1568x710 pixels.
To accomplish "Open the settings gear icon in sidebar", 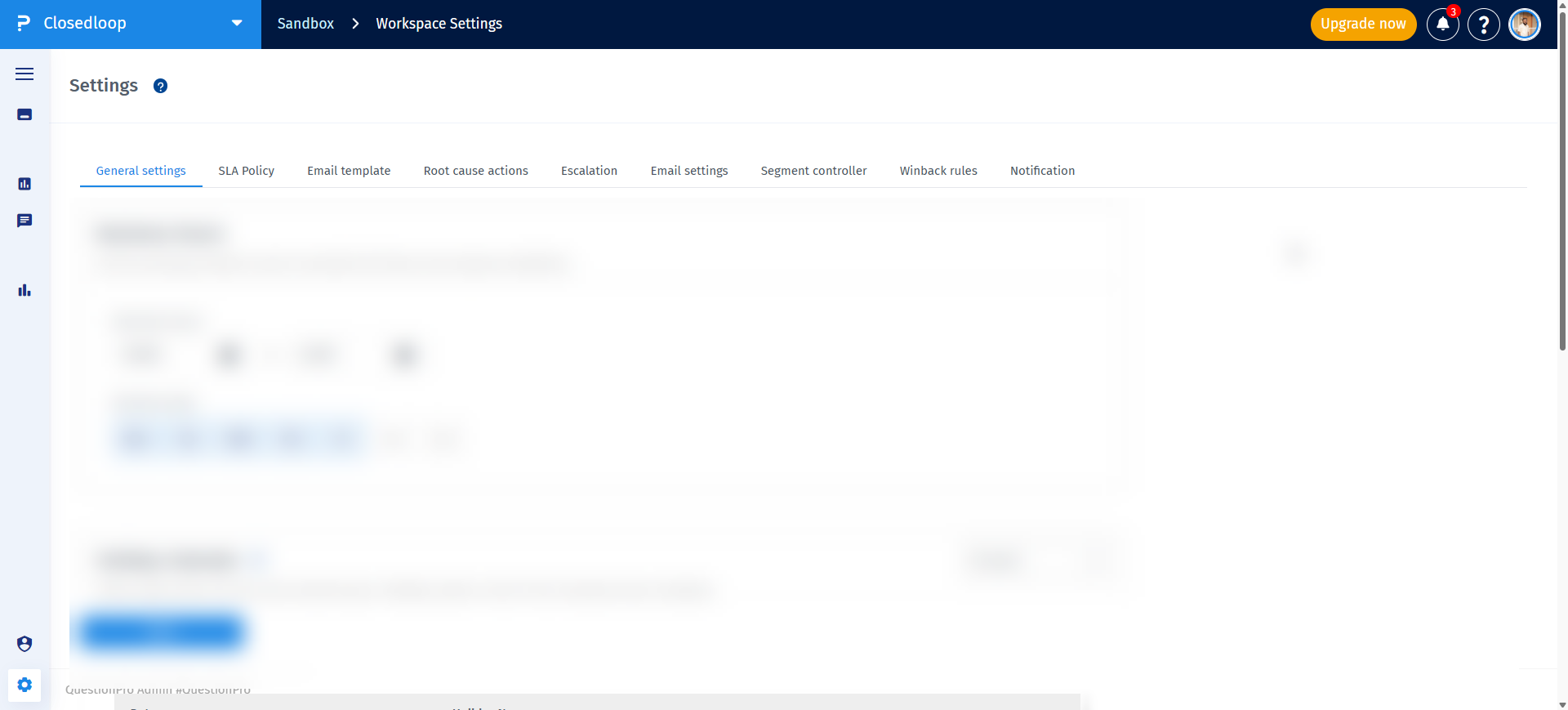I will (24, 685).
